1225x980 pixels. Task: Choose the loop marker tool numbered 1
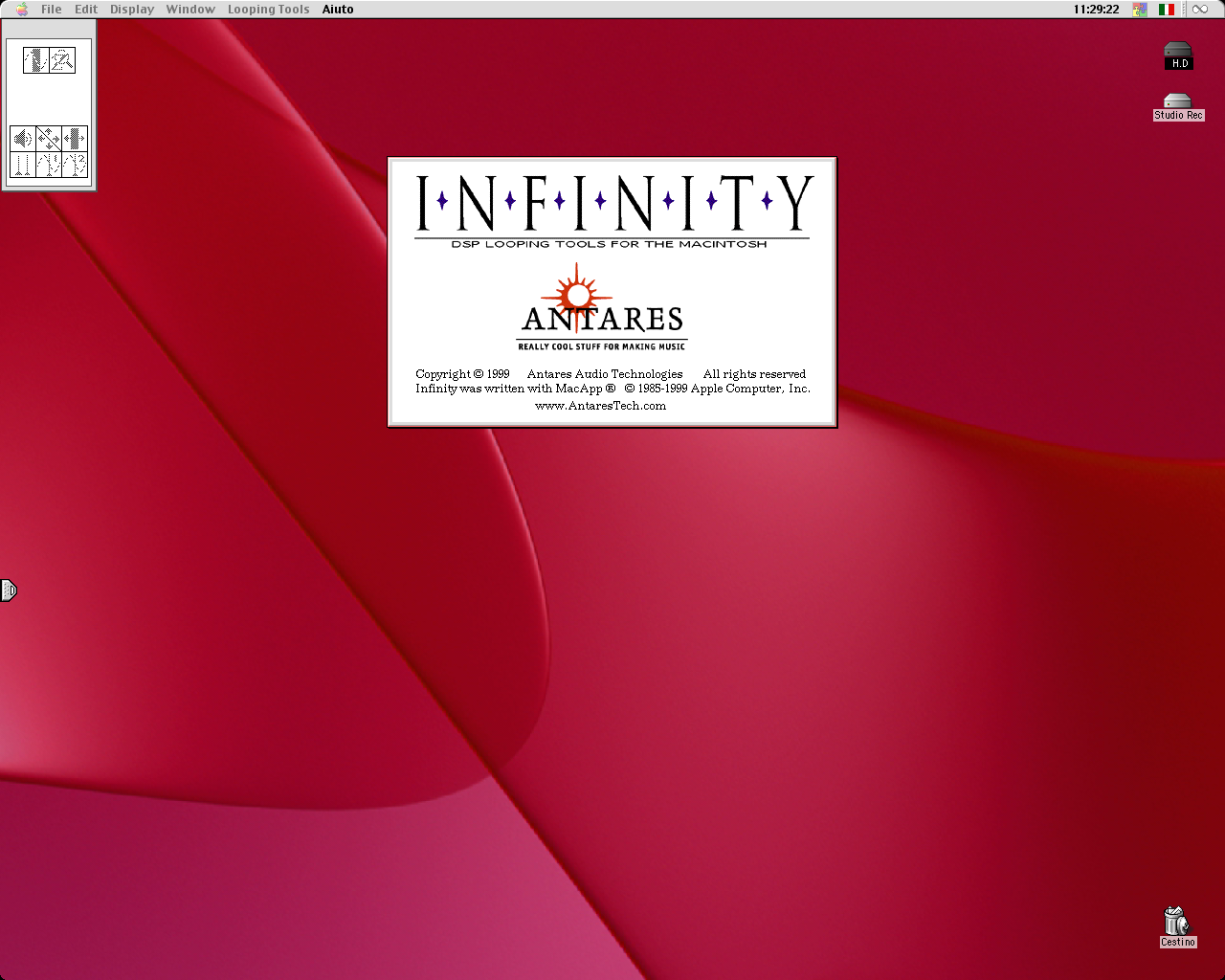pyautogui.click(x=49, y=165)
